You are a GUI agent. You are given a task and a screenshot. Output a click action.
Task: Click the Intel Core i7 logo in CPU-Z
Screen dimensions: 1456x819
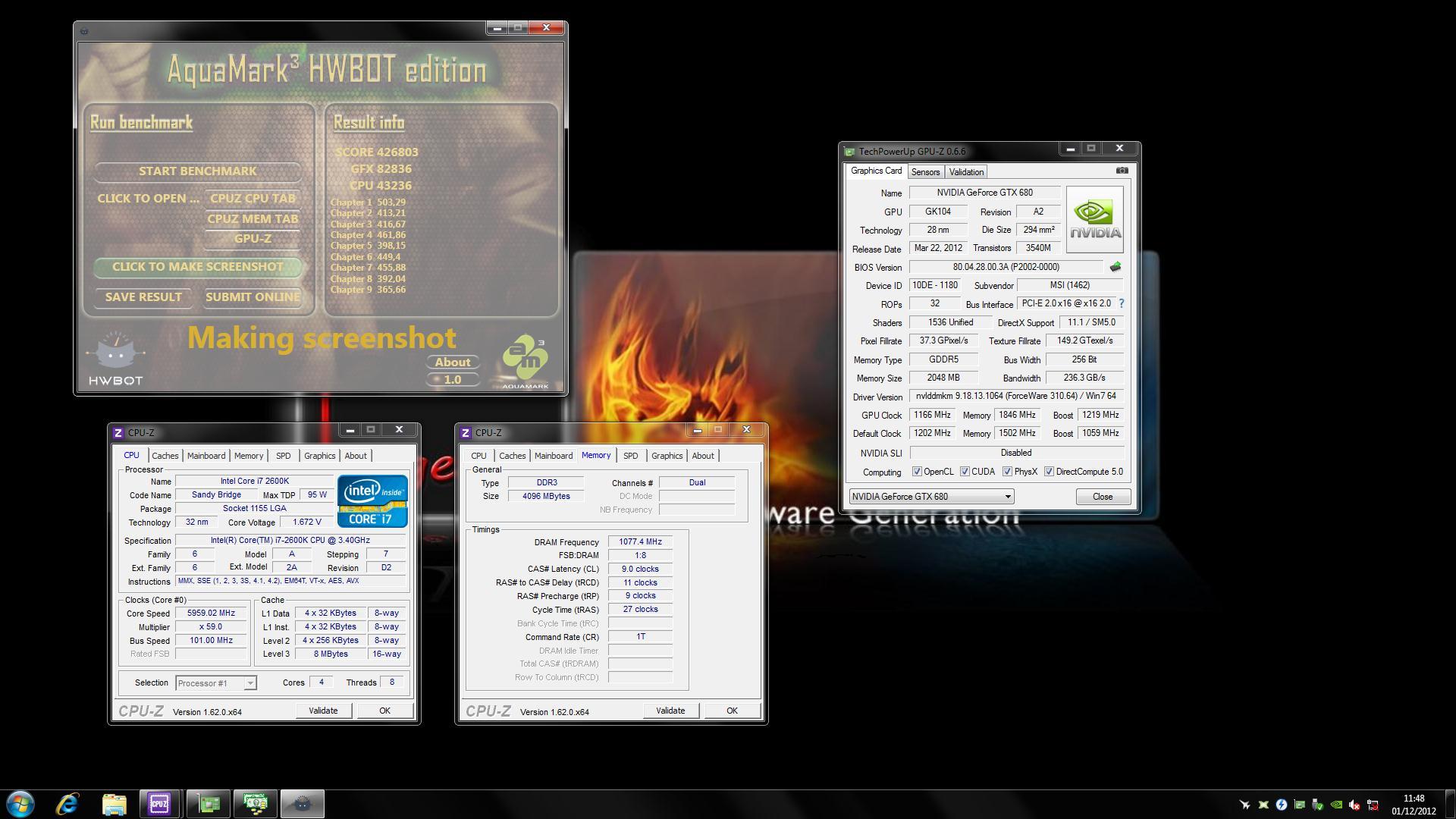pos(372,501)
